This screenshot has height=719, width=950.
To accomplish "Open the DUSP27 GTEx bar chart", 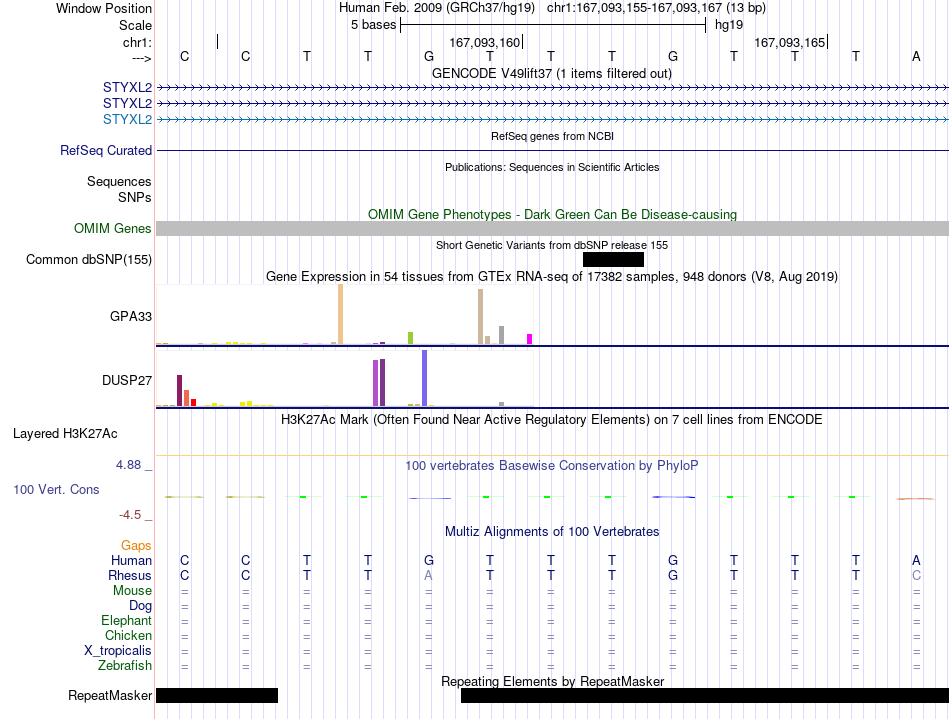I will coord(345,379).
